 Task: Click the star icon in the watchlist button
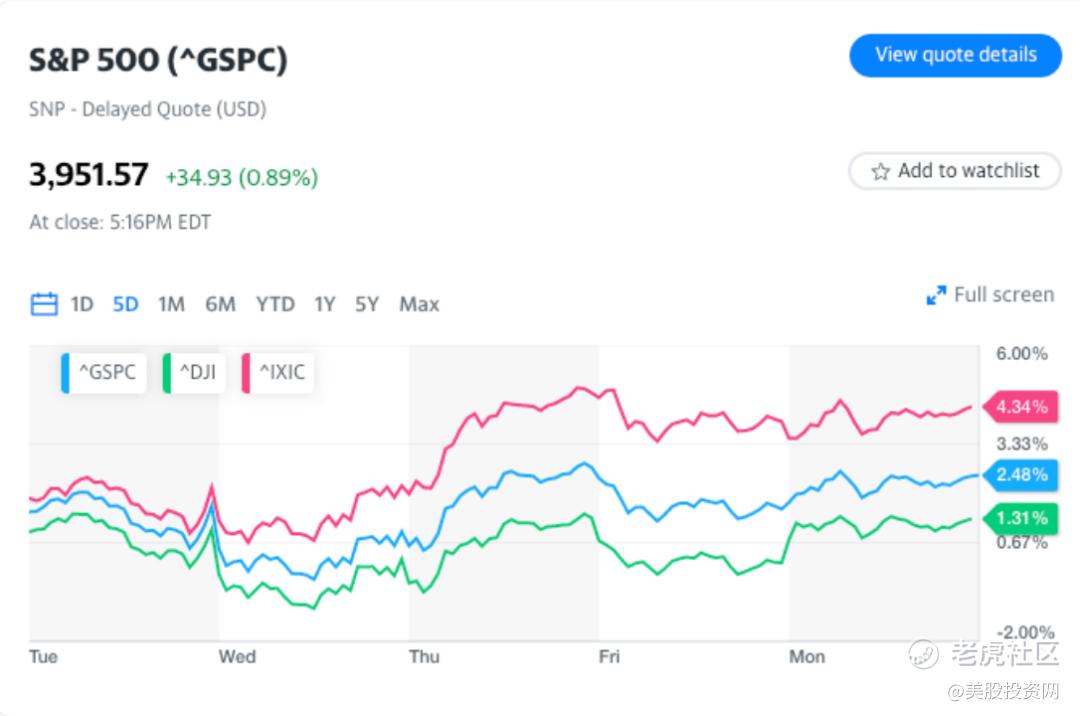[x=880, y=172]
